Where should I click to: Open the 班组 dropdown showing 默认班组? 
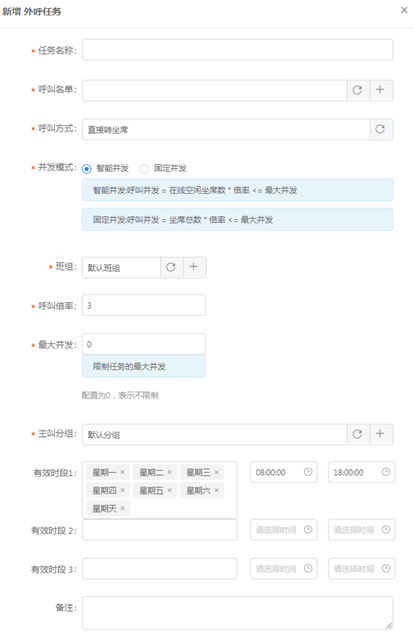click(x=122, y=267)
